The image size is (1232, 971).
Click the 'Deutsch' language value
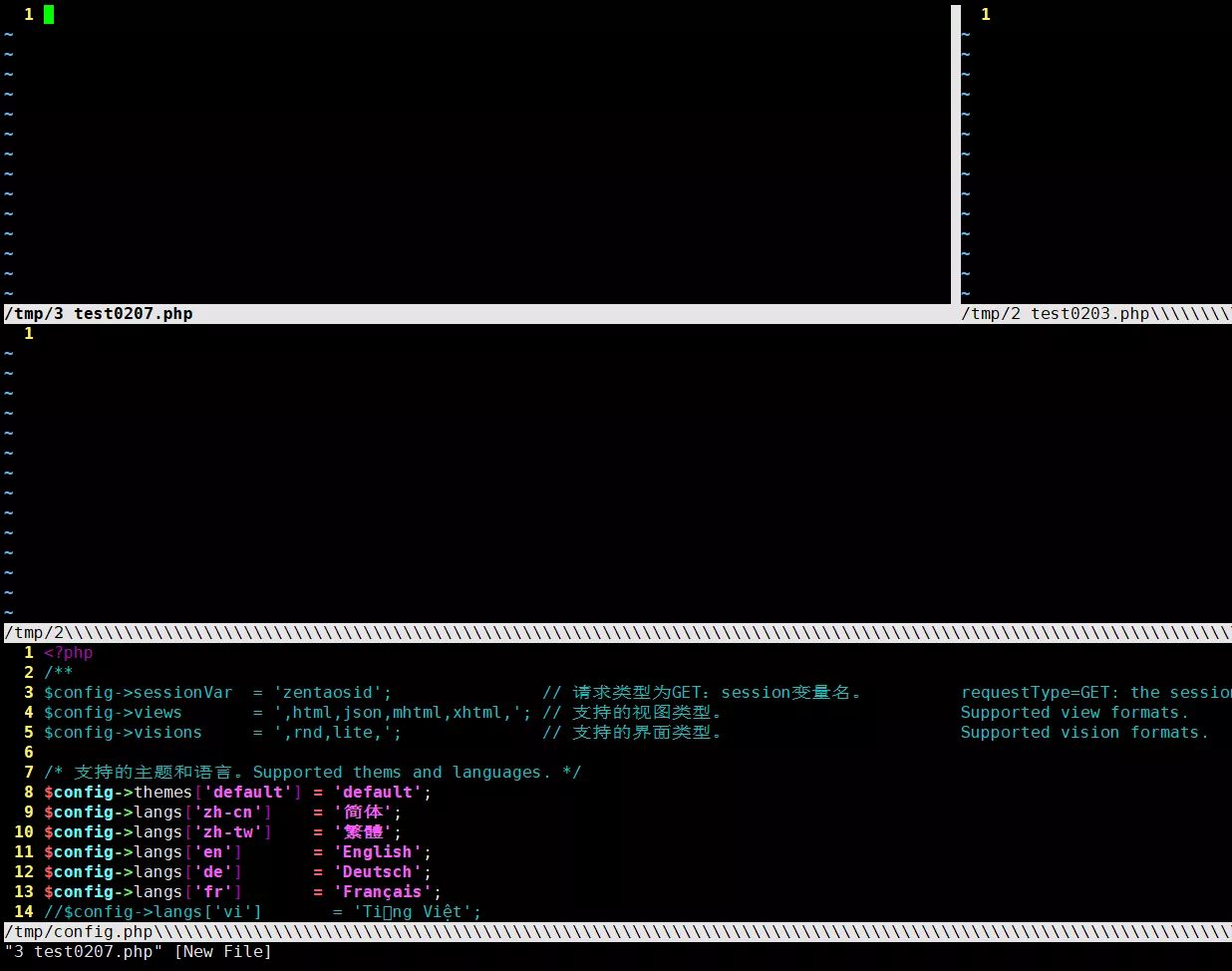pyautogui.click(x=378, y=872)
